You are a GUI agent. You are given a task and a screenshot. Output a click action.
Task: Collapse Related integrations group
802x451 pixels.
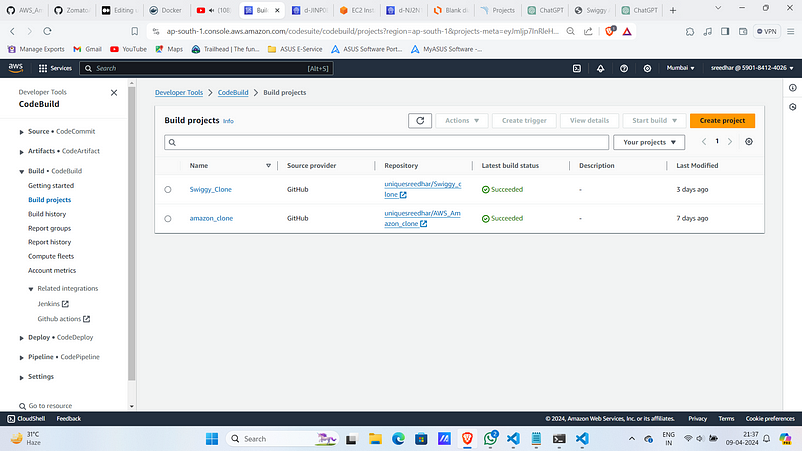point(31,289)
